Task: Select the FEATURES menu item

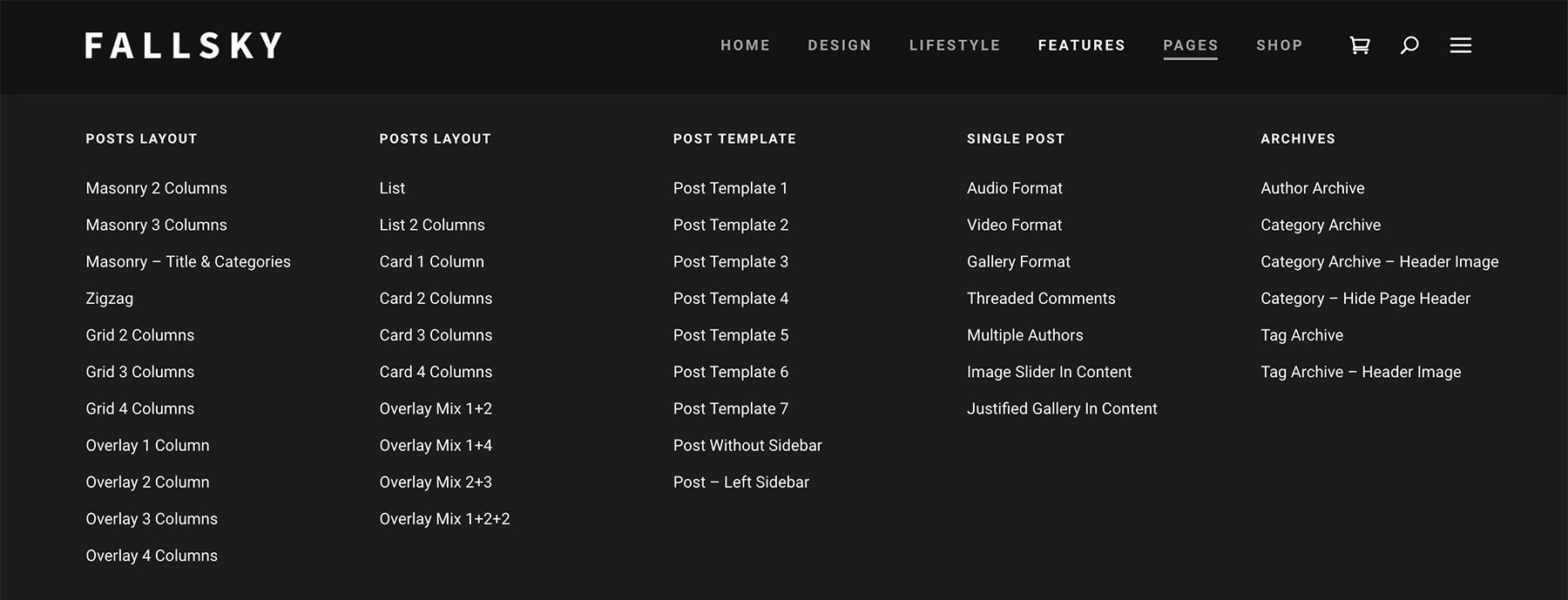Action: pos(1082,45)
